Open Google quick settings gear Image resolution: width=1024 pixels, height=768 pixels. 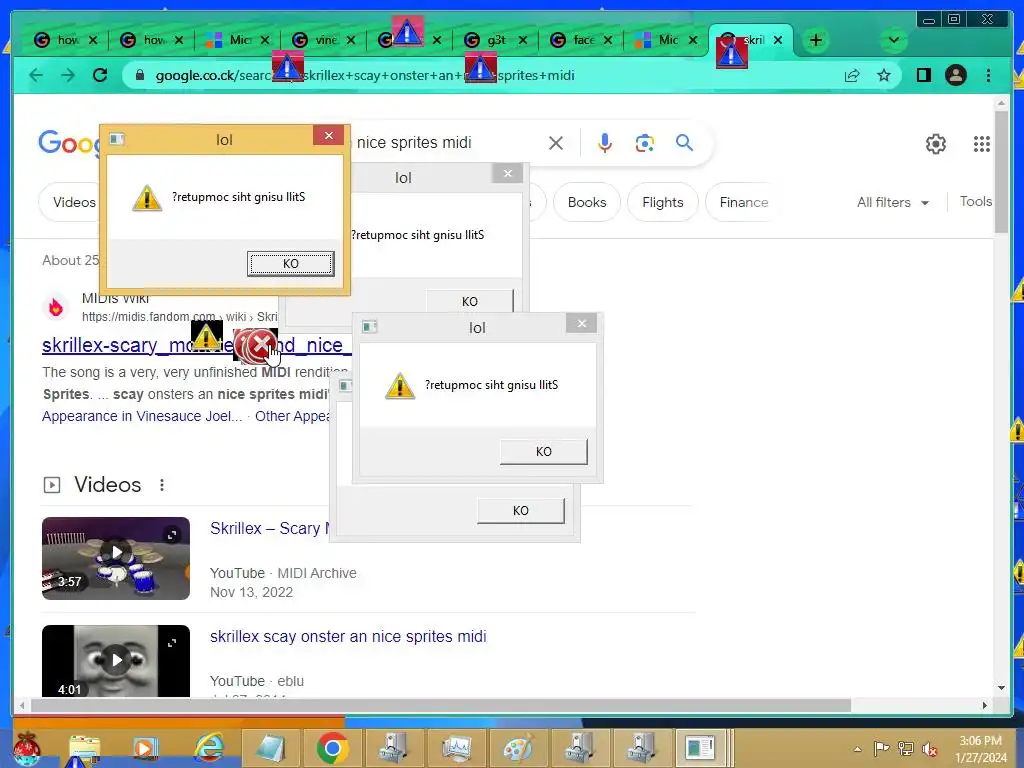936,144
